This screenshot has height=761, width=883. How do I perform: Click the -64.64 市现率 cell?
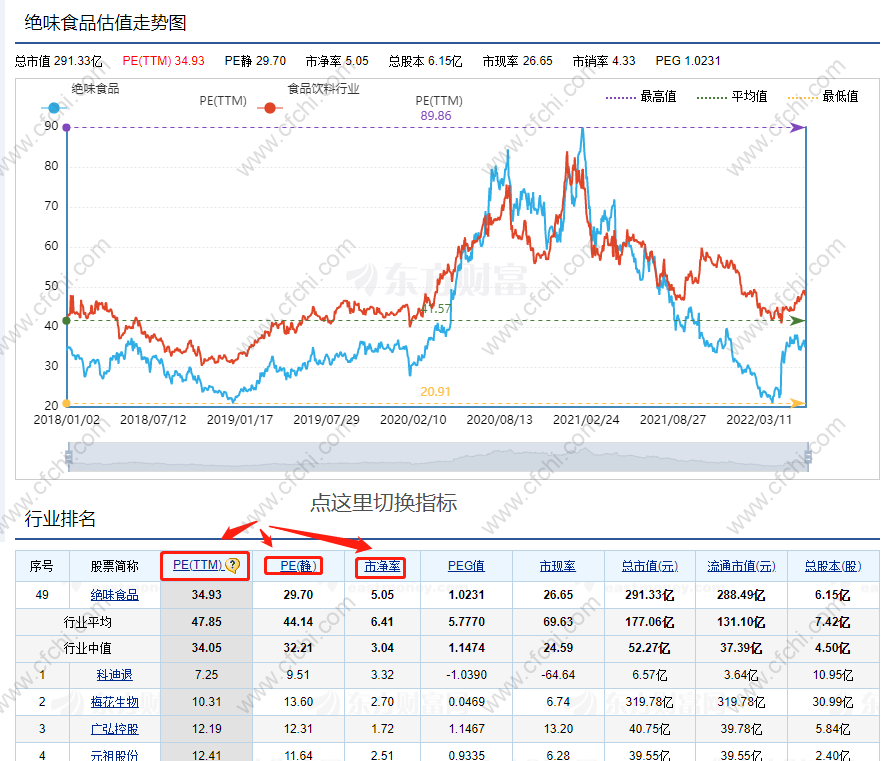click(x=558, y=675)
